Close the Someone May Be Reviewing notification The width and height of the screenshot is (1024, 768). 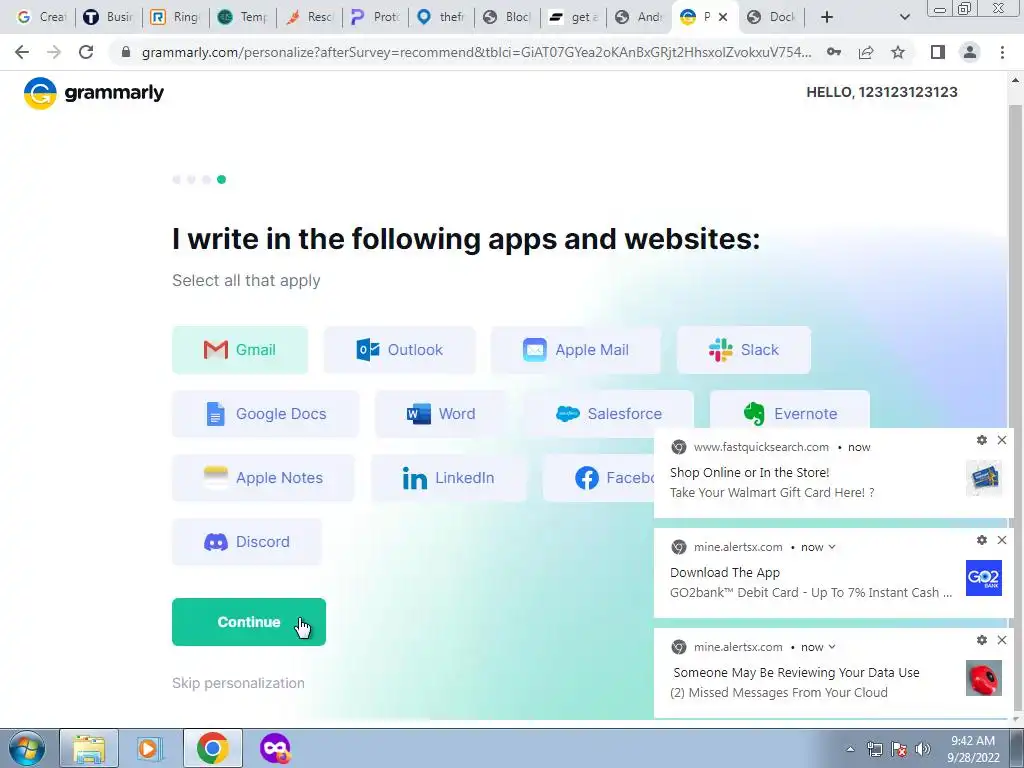[1002, 640]
